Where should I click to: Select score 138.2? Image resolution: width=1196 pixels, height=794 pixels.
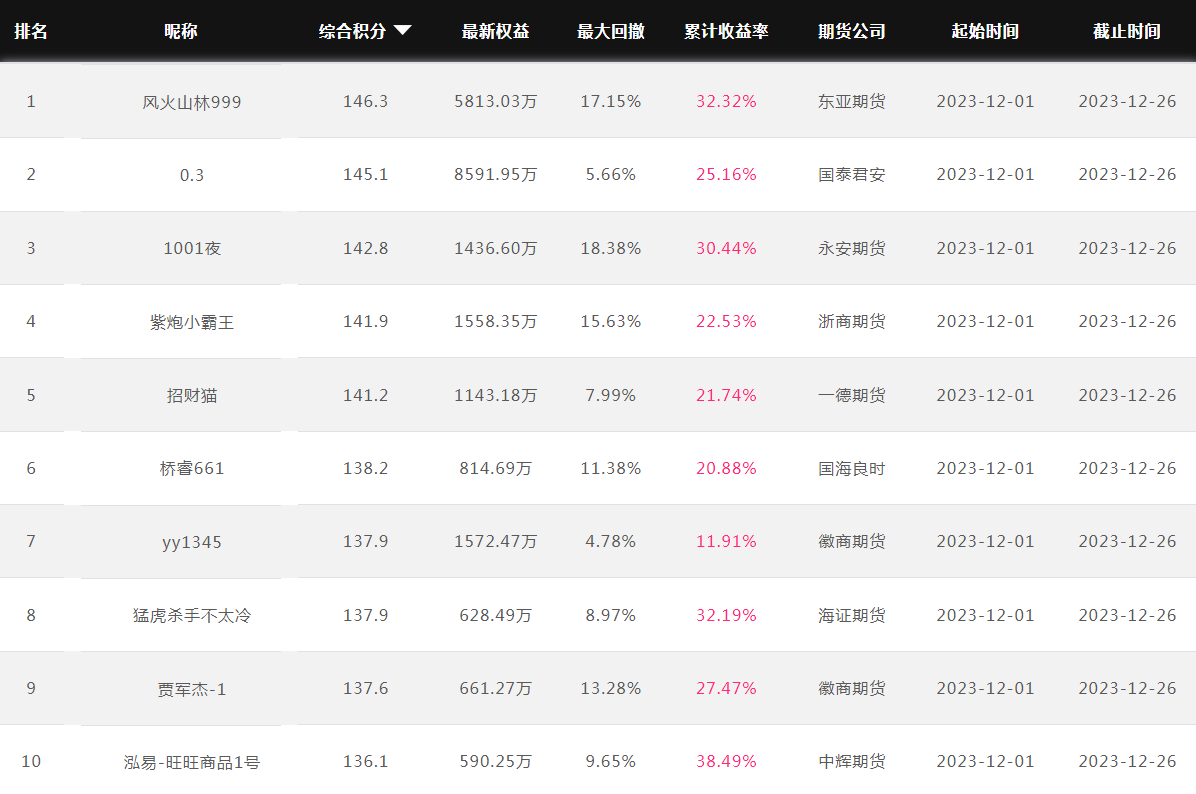tap(365, 468)
